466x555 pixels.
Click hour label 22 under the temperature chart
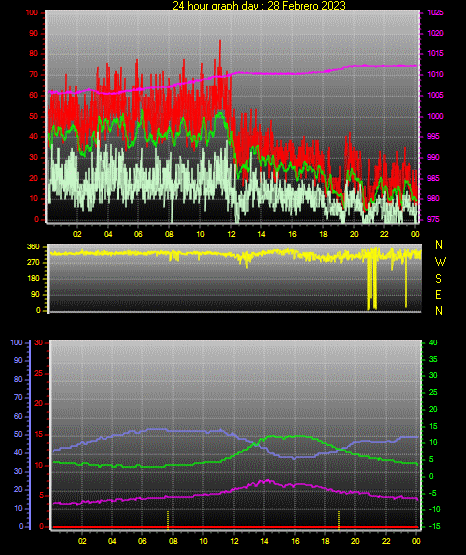click(386, 541)
